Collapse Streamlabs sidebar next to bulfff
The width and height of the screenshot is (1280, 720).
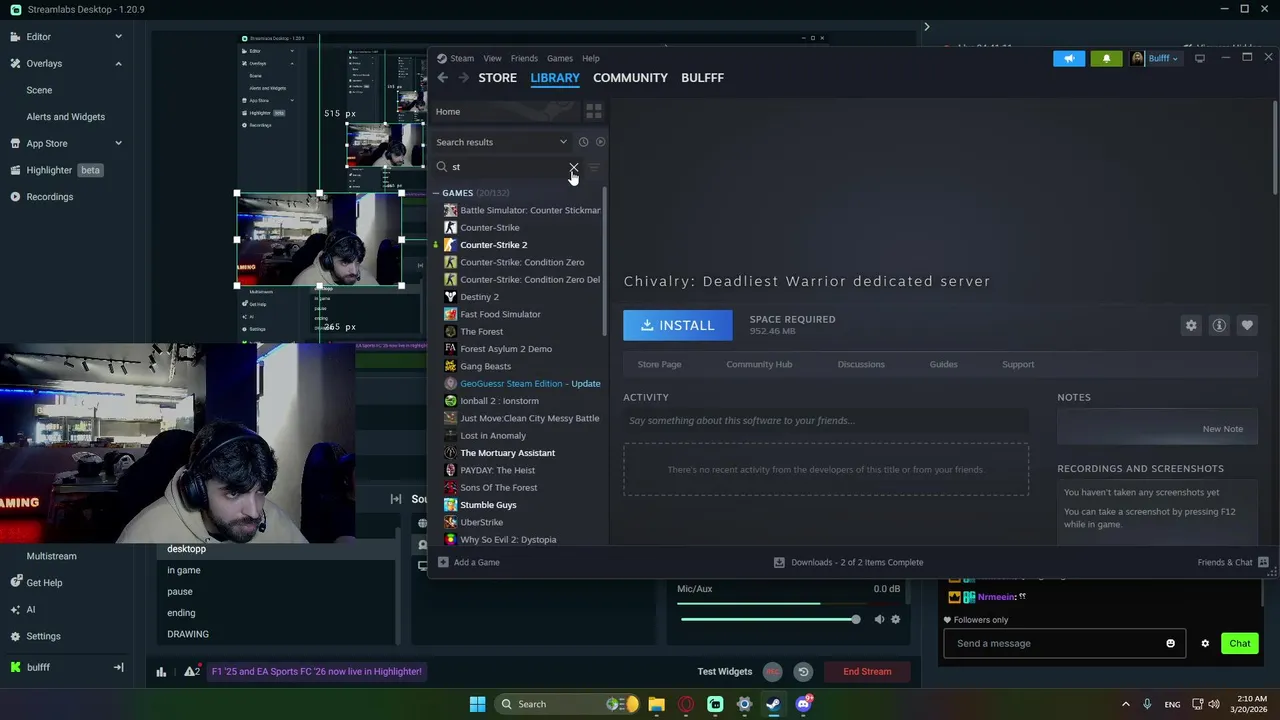coord(118,667)
